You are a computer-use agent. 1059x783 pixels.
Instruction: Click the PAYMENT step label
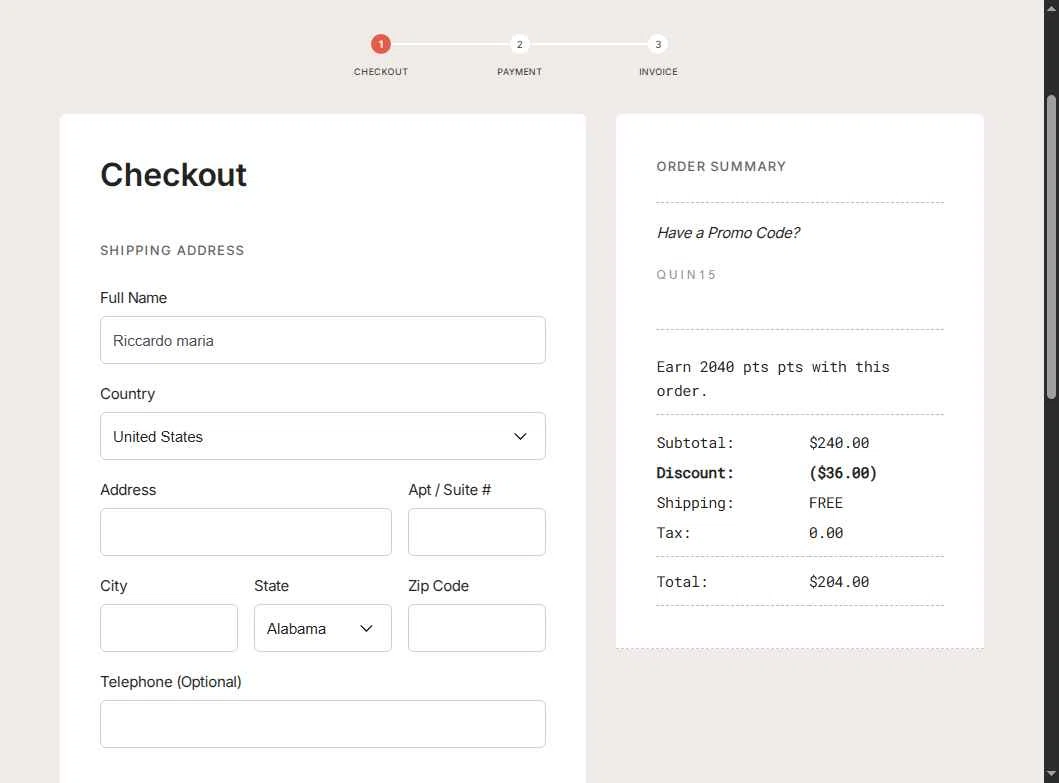(x=519, y=72)
